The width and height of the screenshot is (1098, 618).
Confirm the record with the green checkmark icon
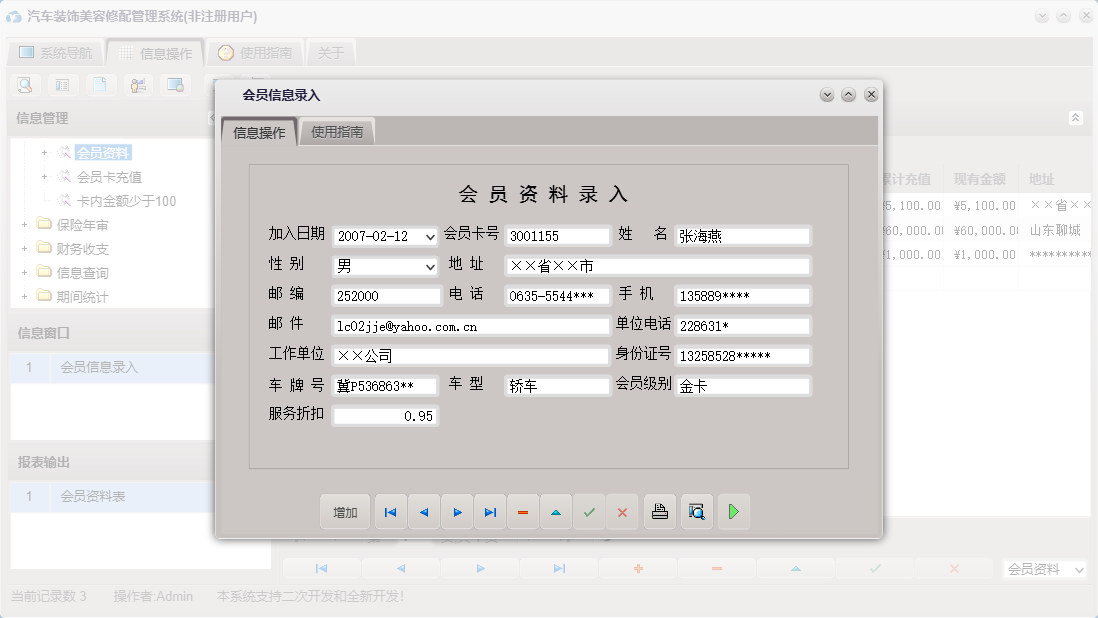click(589, 512)
